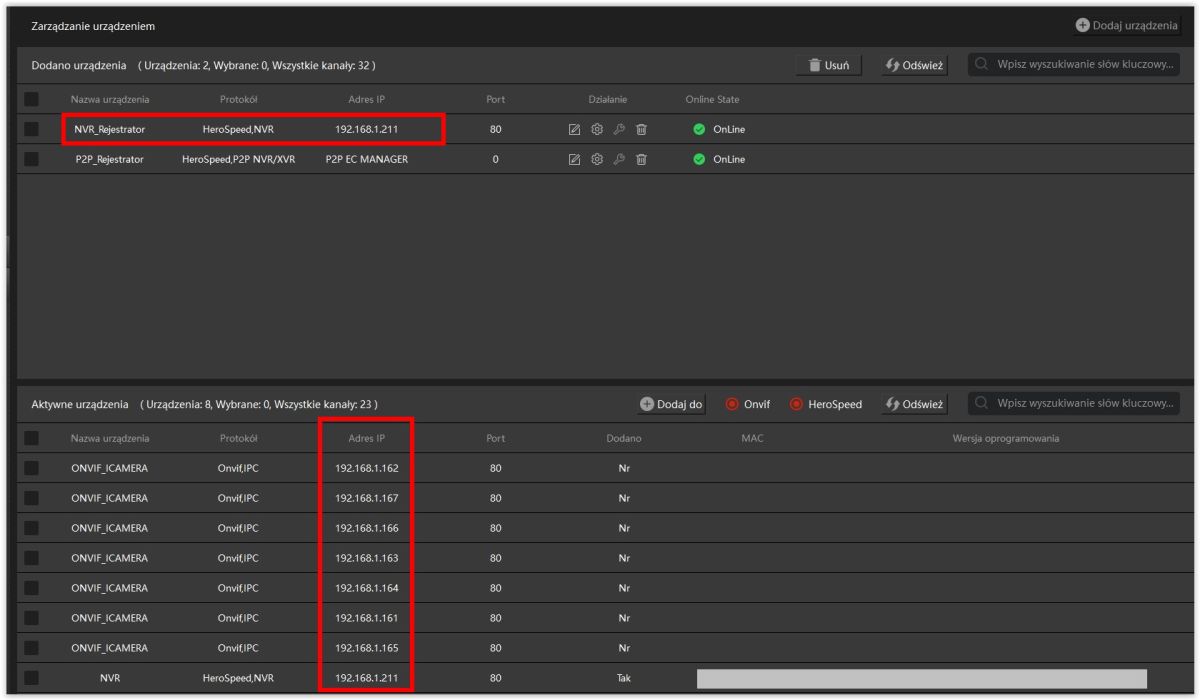Click P2P_Rejestrator device name
Viewport: 1200px width, 700px height.
[110, 159]
